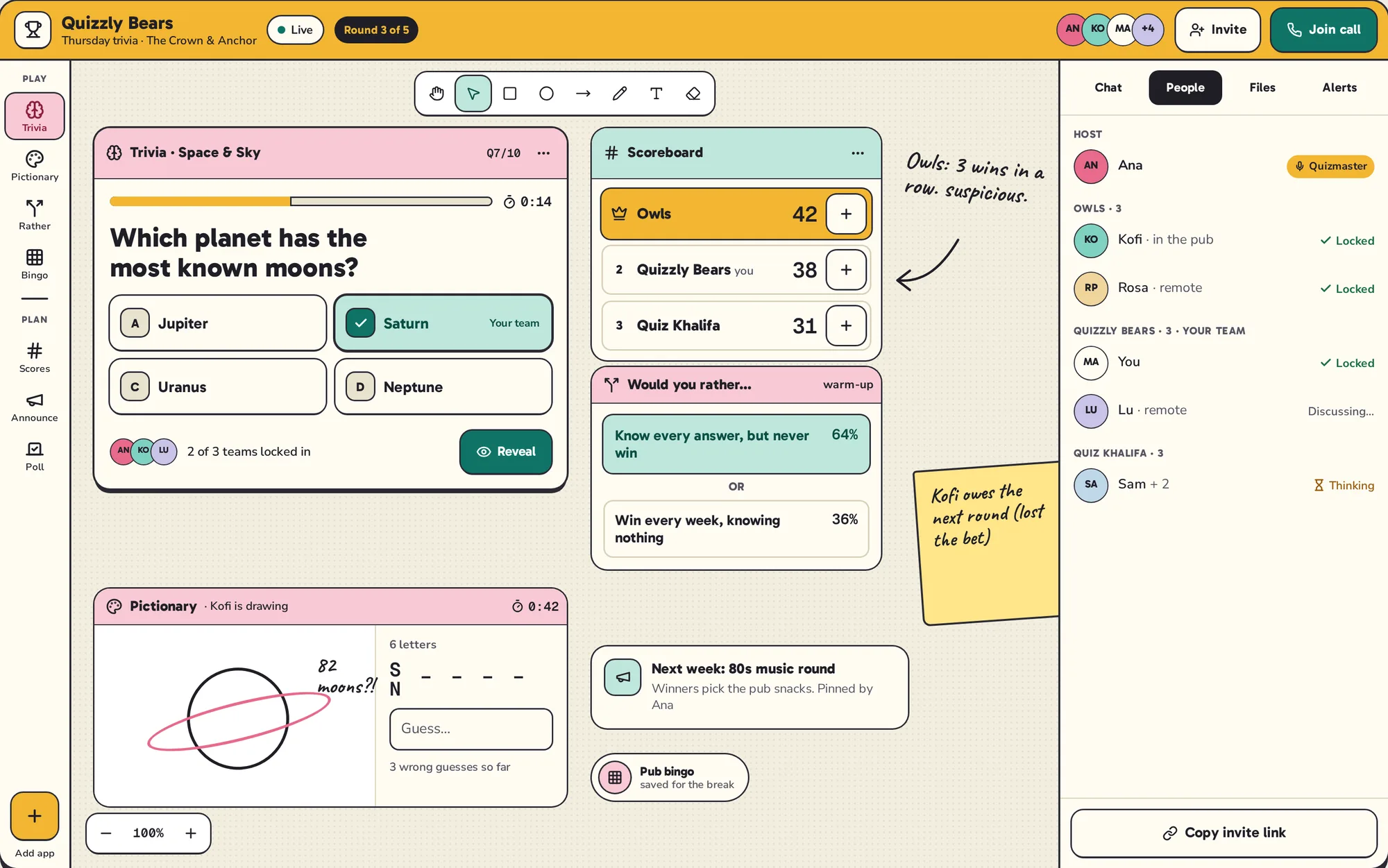Choose answer A Jupiter
Screen dimensions: 1388x868
click(218, 323)
